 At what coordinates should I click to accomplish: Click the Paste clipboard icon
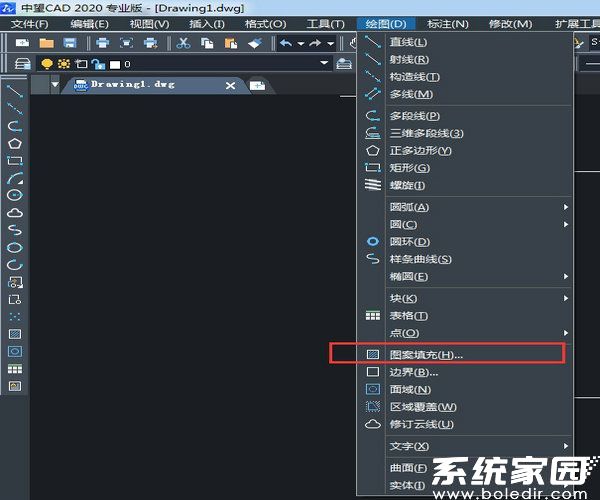pos(231,43)
